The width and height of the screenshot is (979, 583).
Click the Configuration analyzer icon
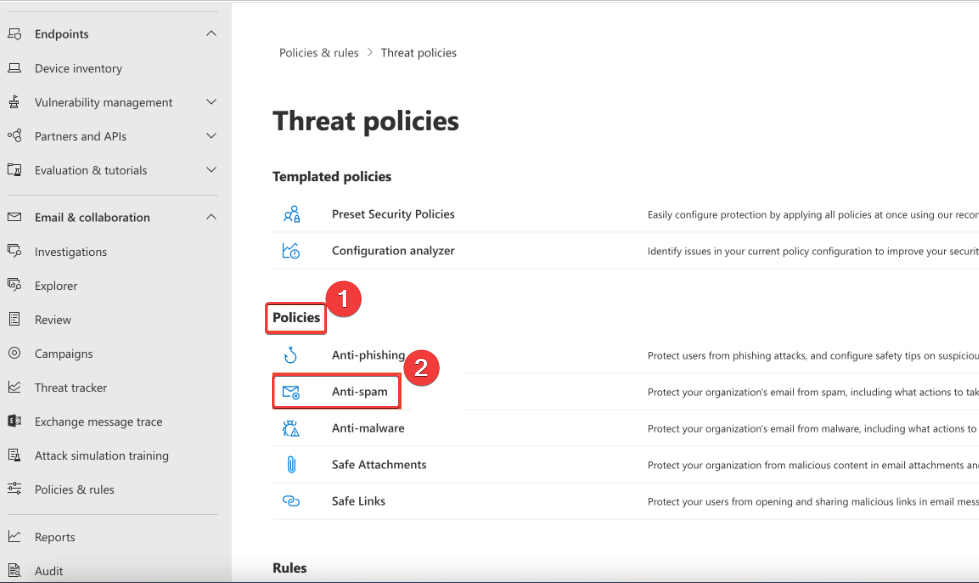[291, 251]
